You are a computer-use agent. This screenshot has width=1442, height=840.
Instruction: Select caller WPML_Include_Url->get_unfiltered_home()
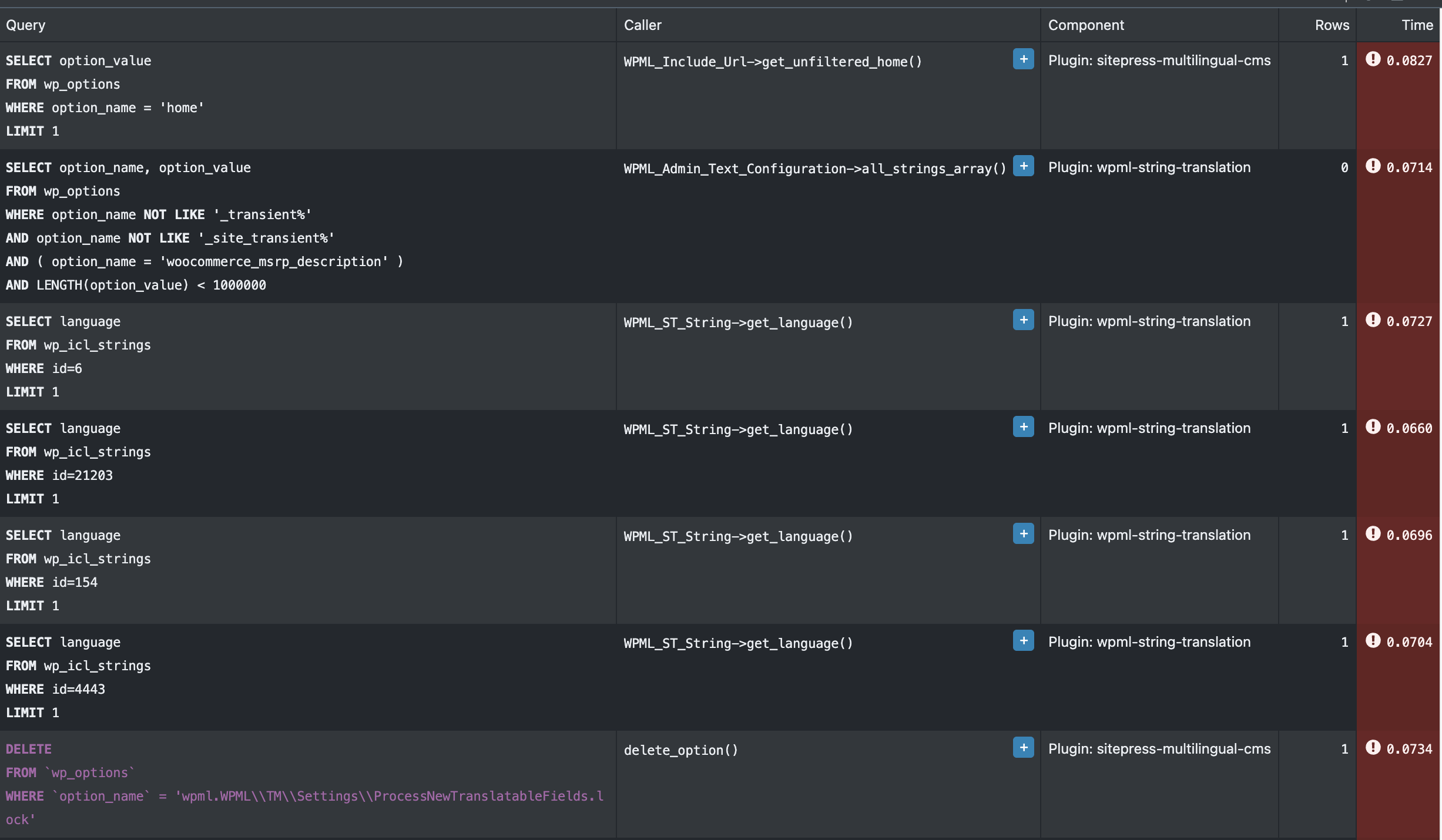point(773,62)
